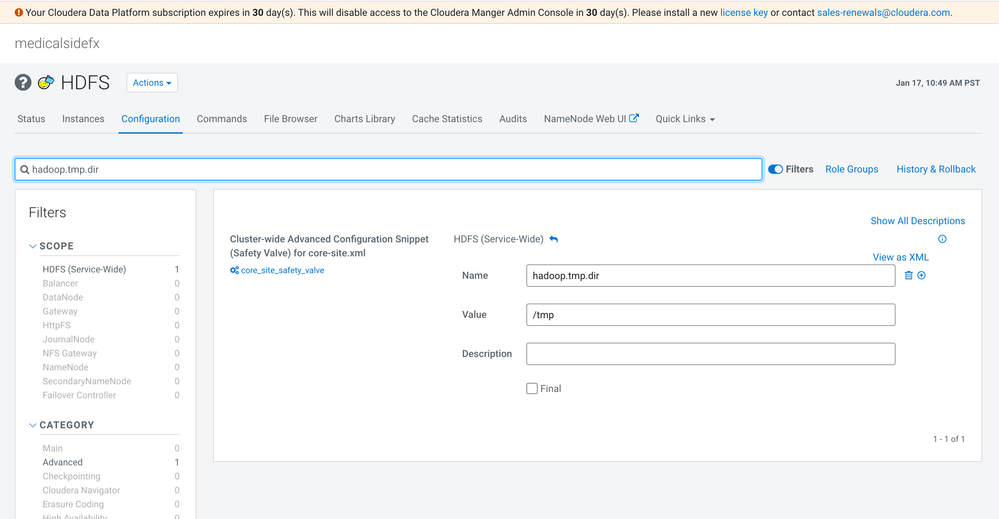Image resolution: width=999 pixels, height=519 pixels.
Task: Select the Configuration tab
Action: 150,119
